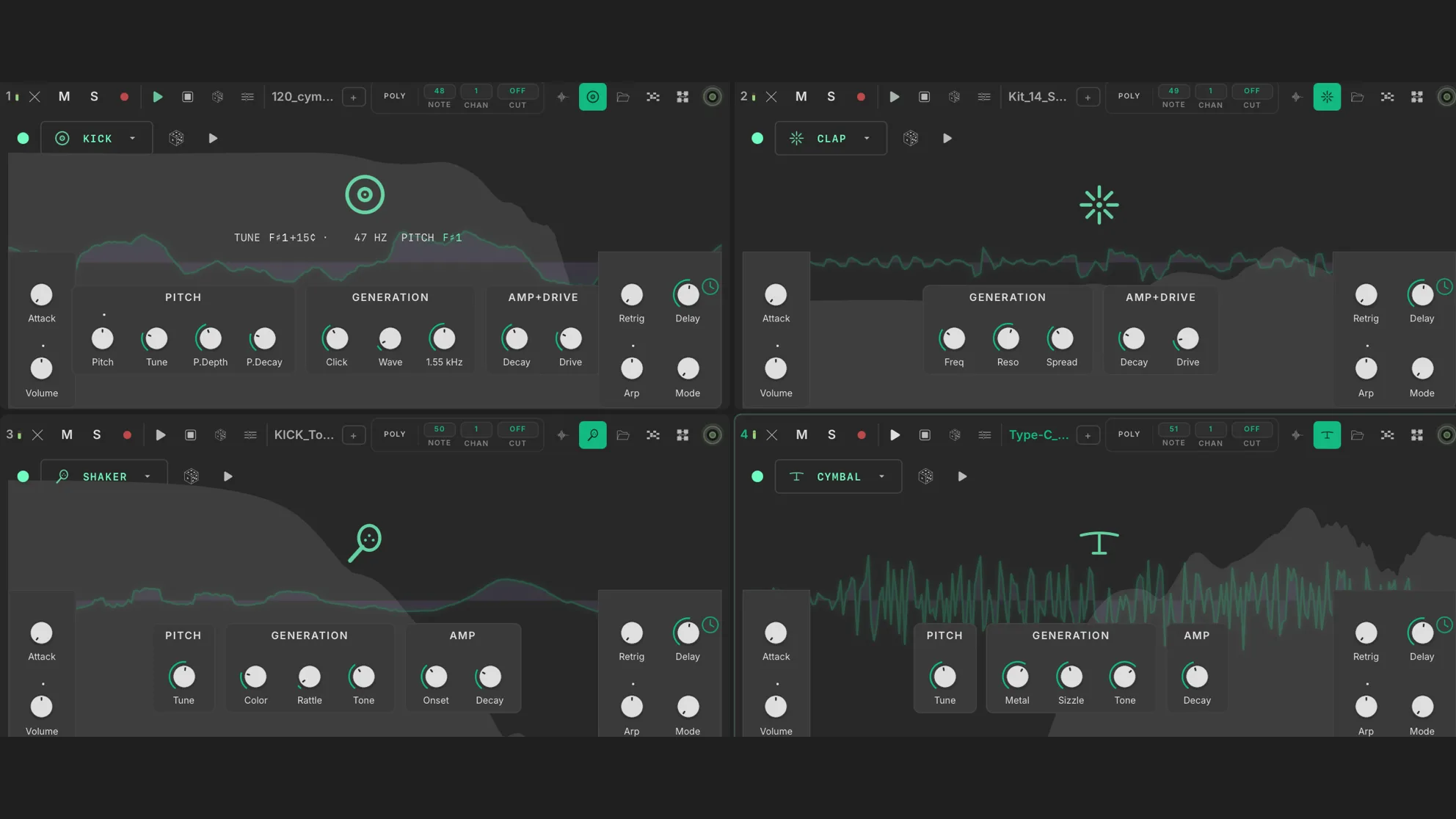Disable the KICK engine power dot
This screenshot has width=1456, height=819.
pos(23,138)
